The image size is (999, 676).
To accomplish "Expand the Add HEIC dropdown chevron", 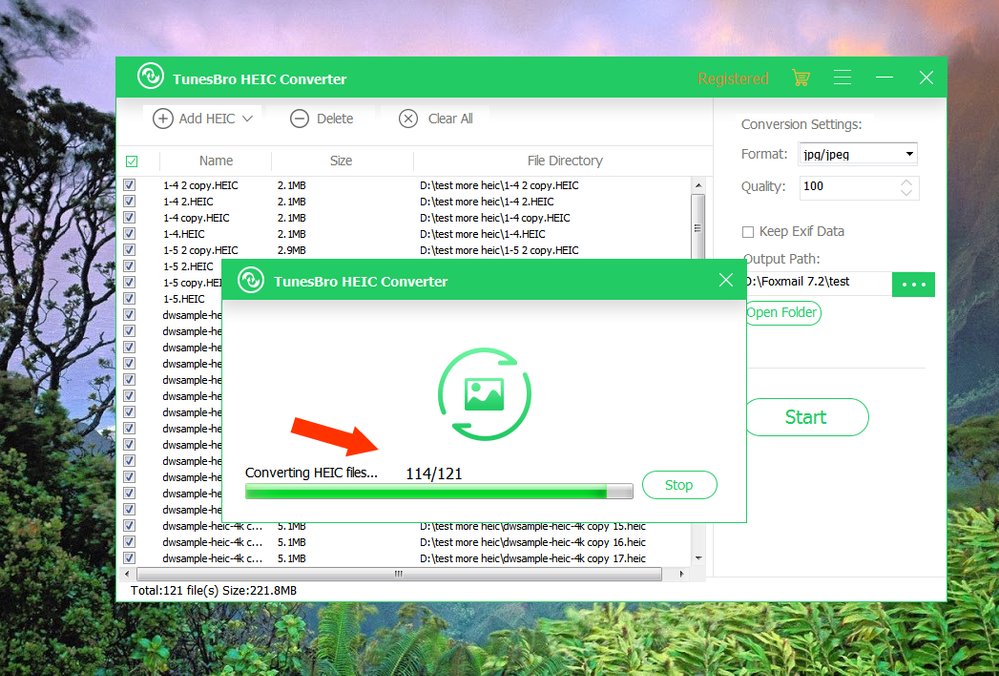I will point(247,119).
